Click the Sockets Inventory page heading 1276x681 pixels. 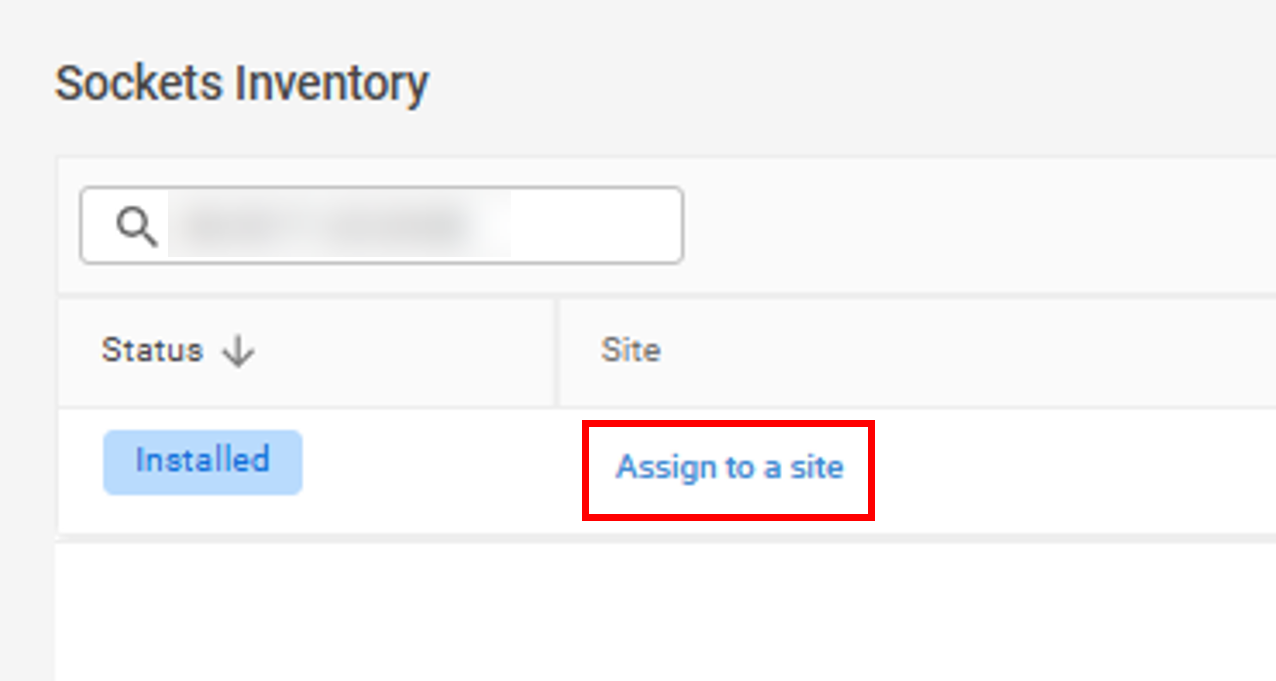pos(241,83)
